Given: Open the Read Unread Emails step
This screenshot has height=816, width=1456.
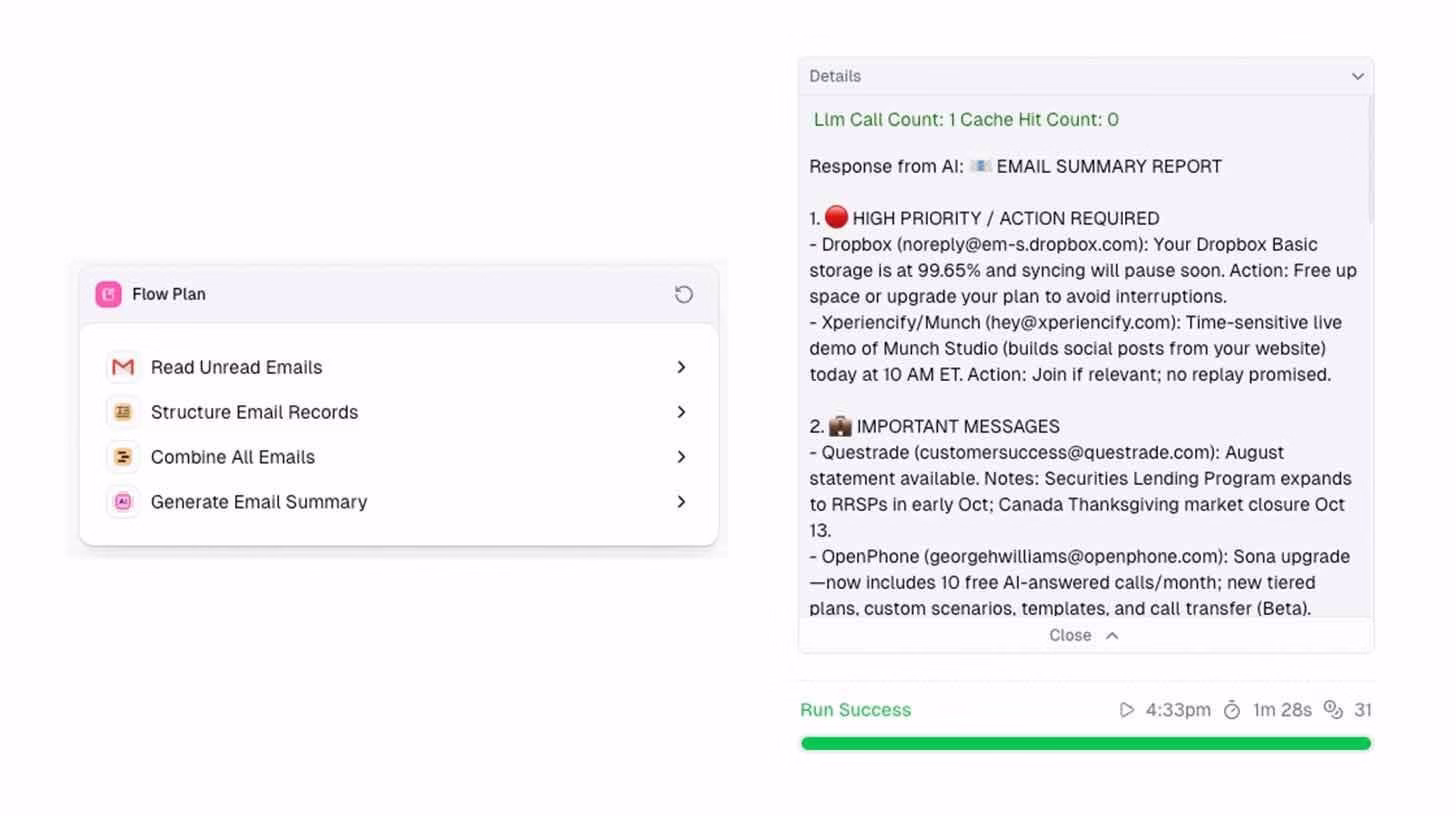Looking at the screenshot, I should (x=398, y=367).
